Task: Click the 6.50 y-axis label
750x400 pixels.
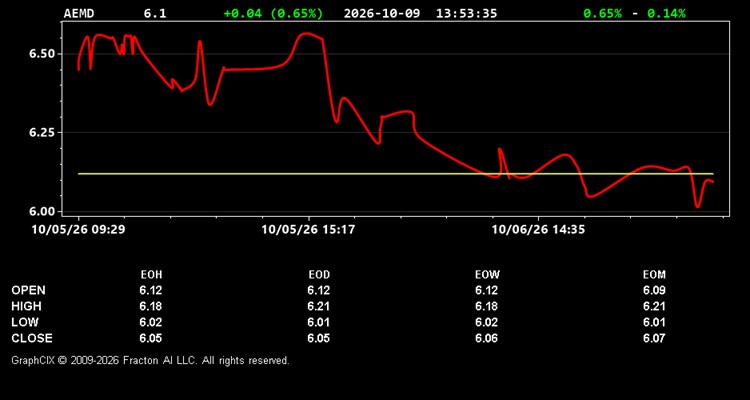Action: [43, 54]
